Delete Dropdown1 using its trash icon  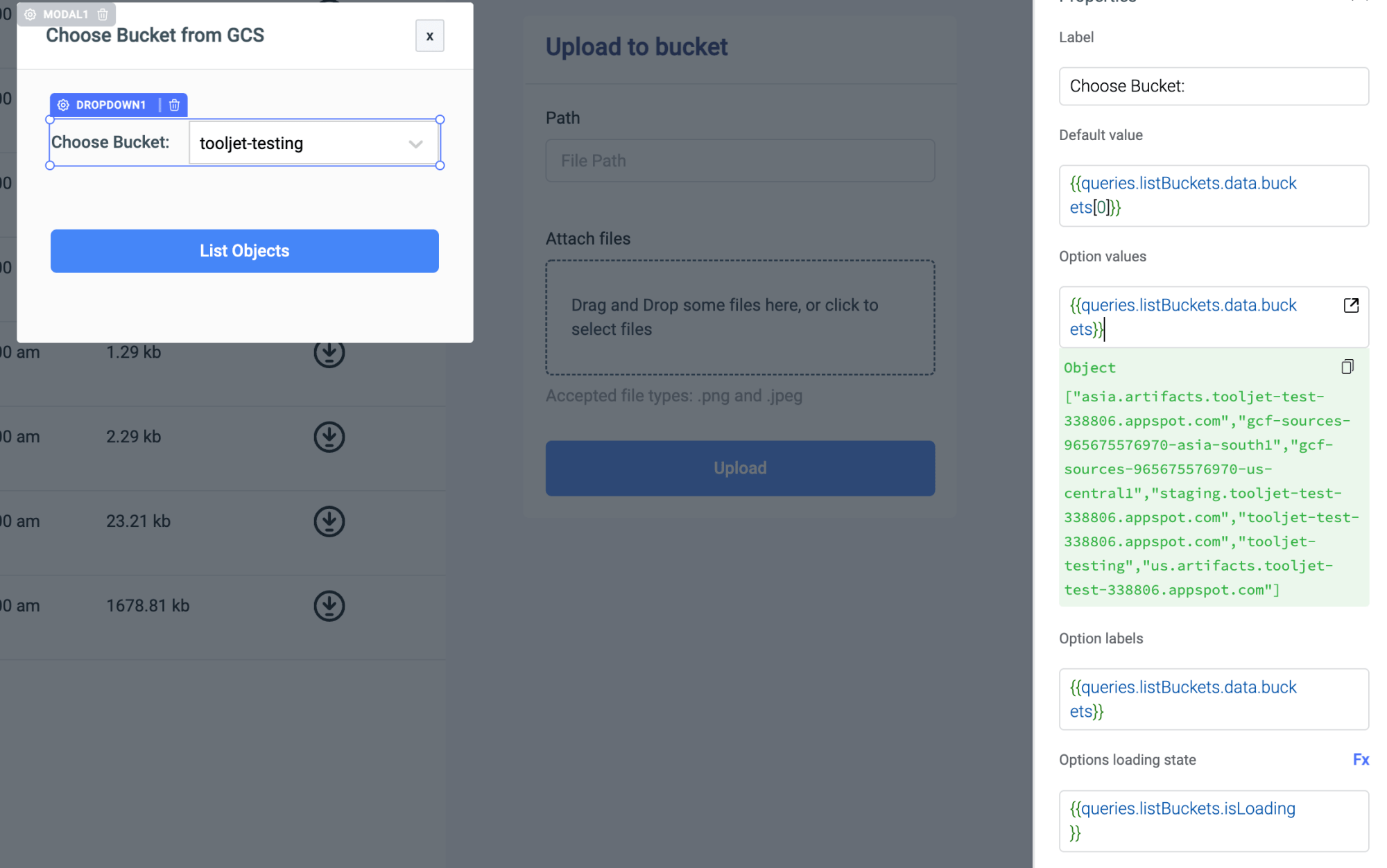point(175,105)
